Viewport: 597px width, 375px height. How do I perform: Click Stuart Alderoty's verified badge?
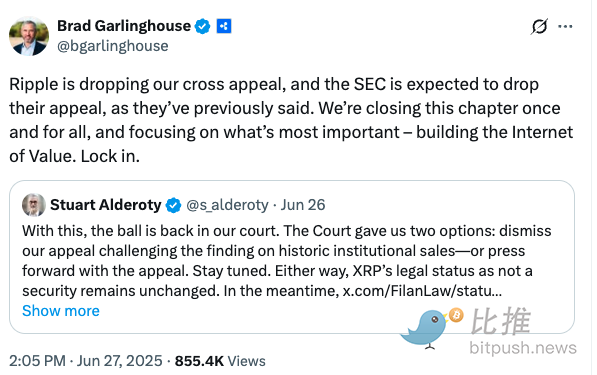(174, 205)
